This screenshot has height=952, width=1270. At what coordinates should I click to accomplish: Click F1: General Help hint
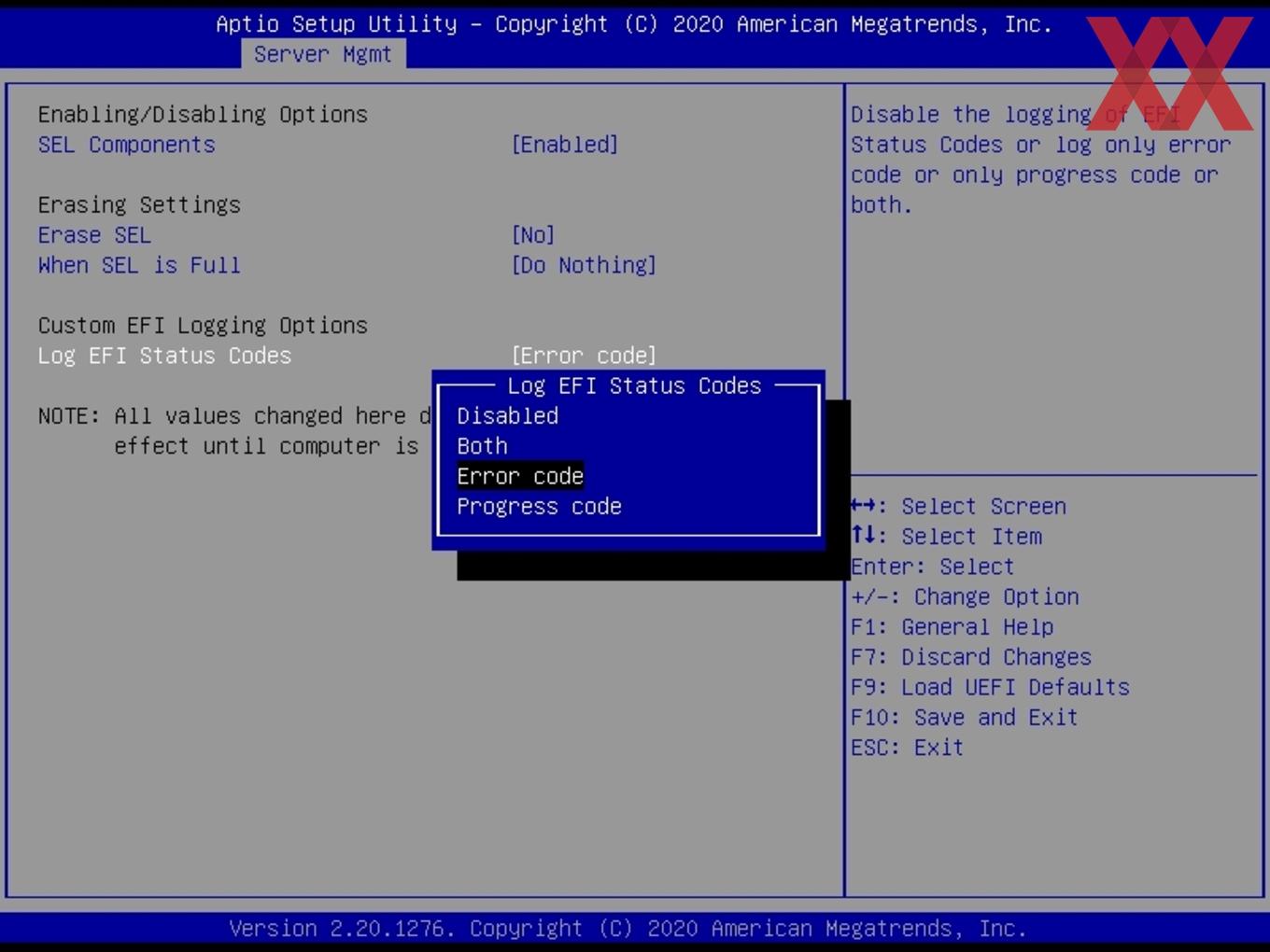(x=952, y=627)
